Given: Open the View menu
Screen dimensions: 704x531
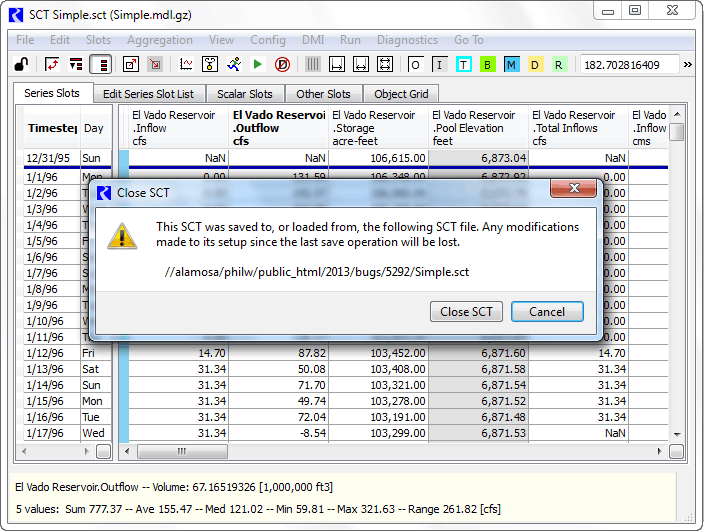Looking at the screenshot, I should [x=221, y=40].
